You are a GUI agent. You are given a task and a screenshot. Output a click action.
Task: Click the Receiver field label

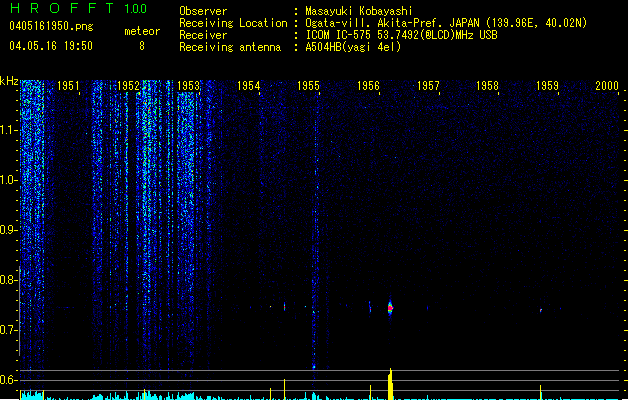203,35
